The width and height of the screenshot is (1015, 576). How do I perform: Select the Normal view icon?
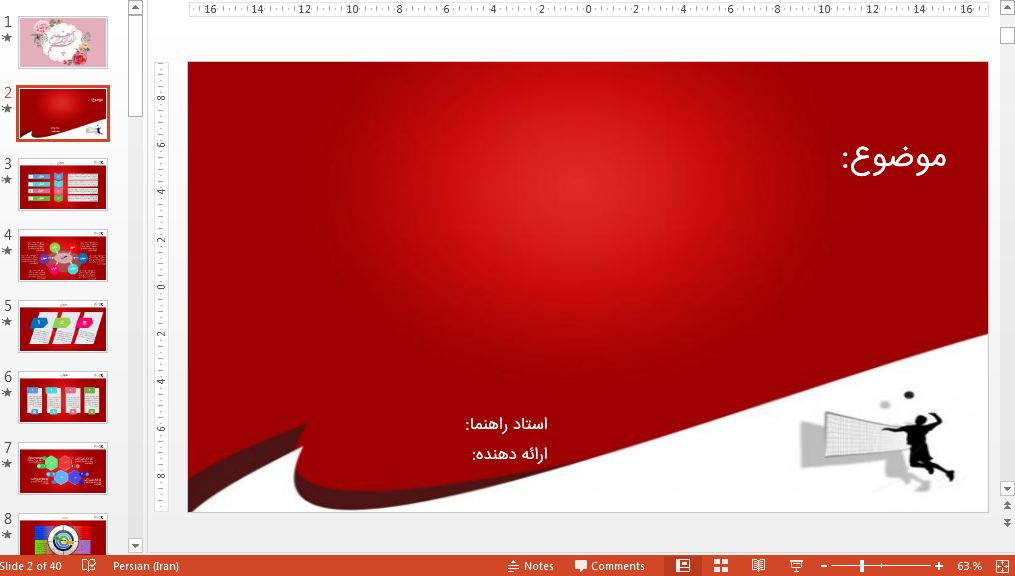click(x=683, y=565)
